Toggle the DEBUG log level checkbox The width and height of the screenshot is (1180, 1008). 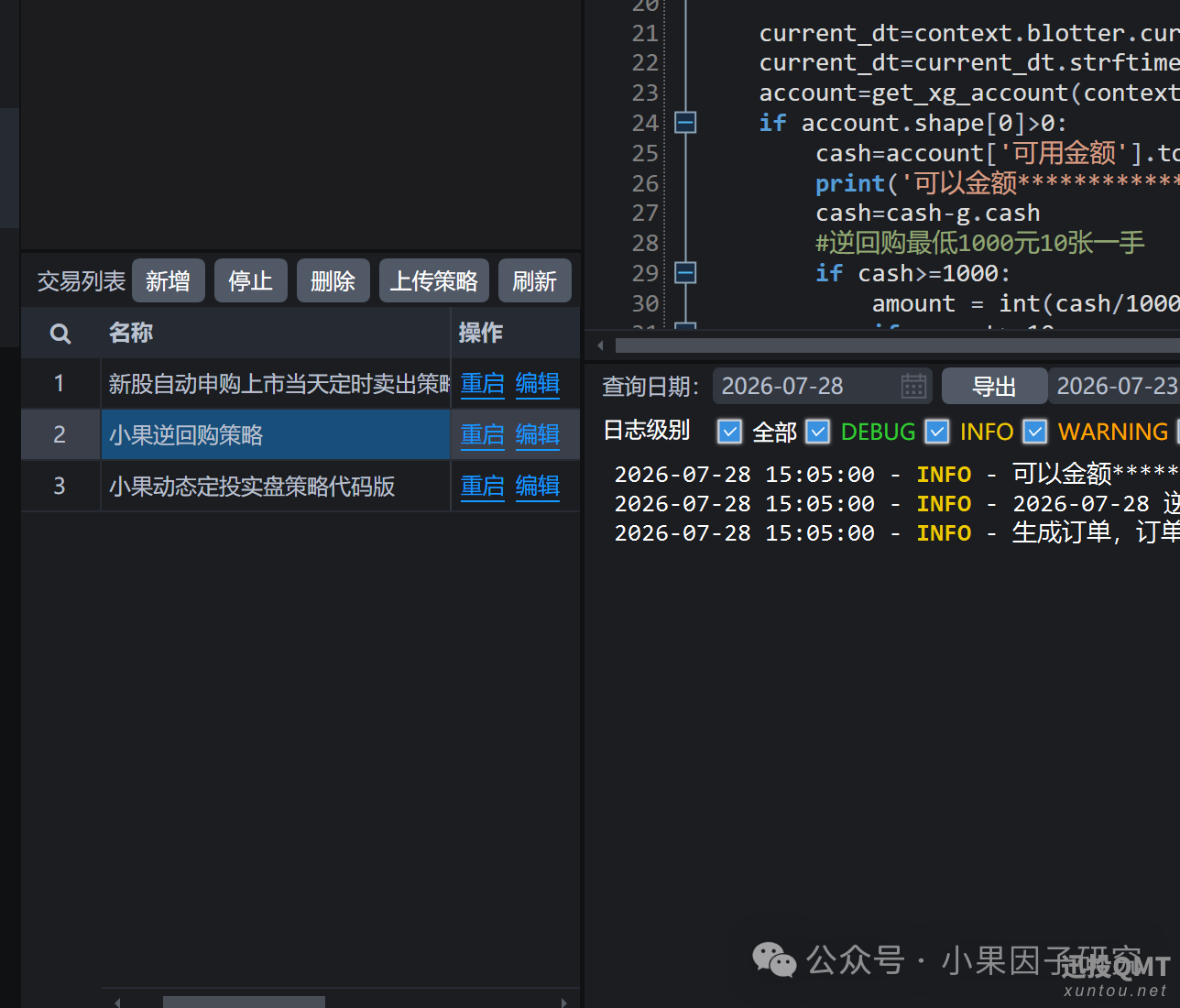point(817,432)
